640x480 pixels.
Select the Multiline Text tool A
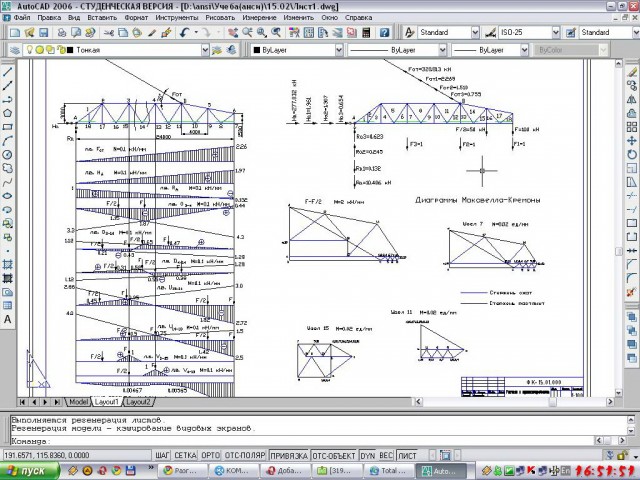pyautogui.click(x=7, y=319)
